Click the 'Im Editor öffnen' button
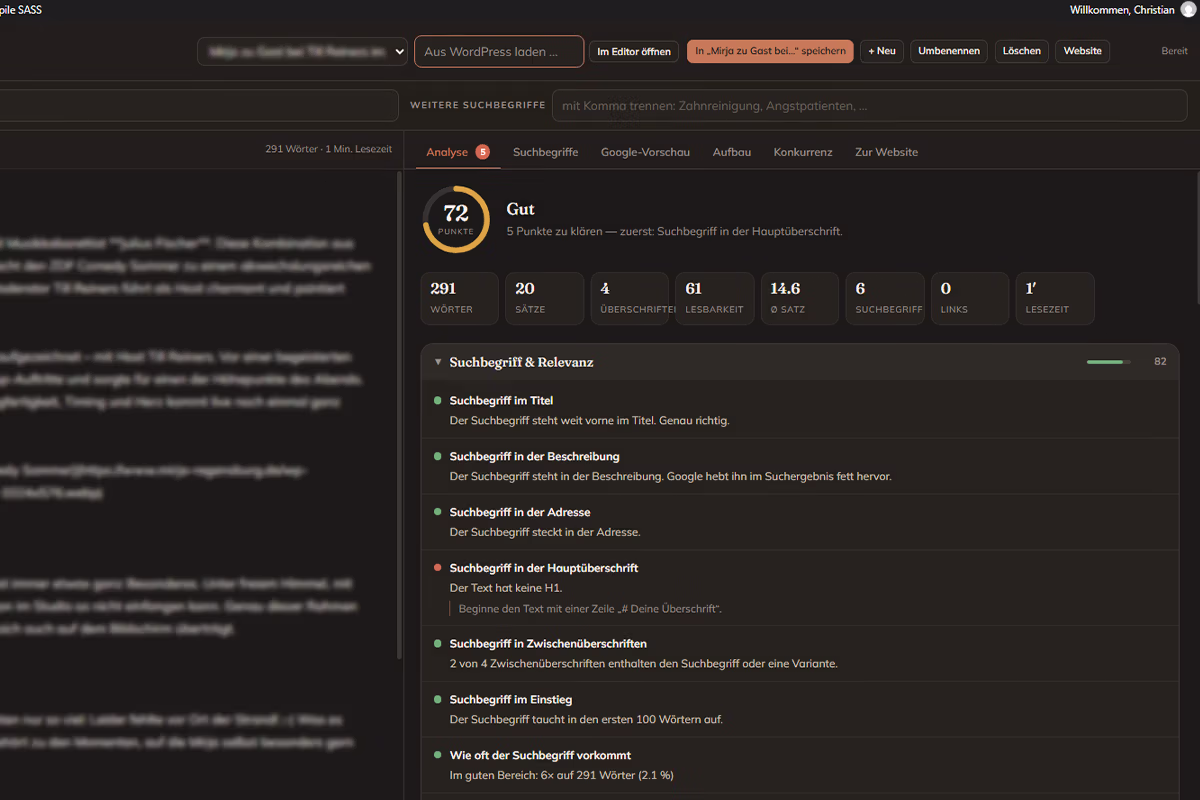Image resolution: width=1200 pixels, height=800 pixels. [634, 51]
